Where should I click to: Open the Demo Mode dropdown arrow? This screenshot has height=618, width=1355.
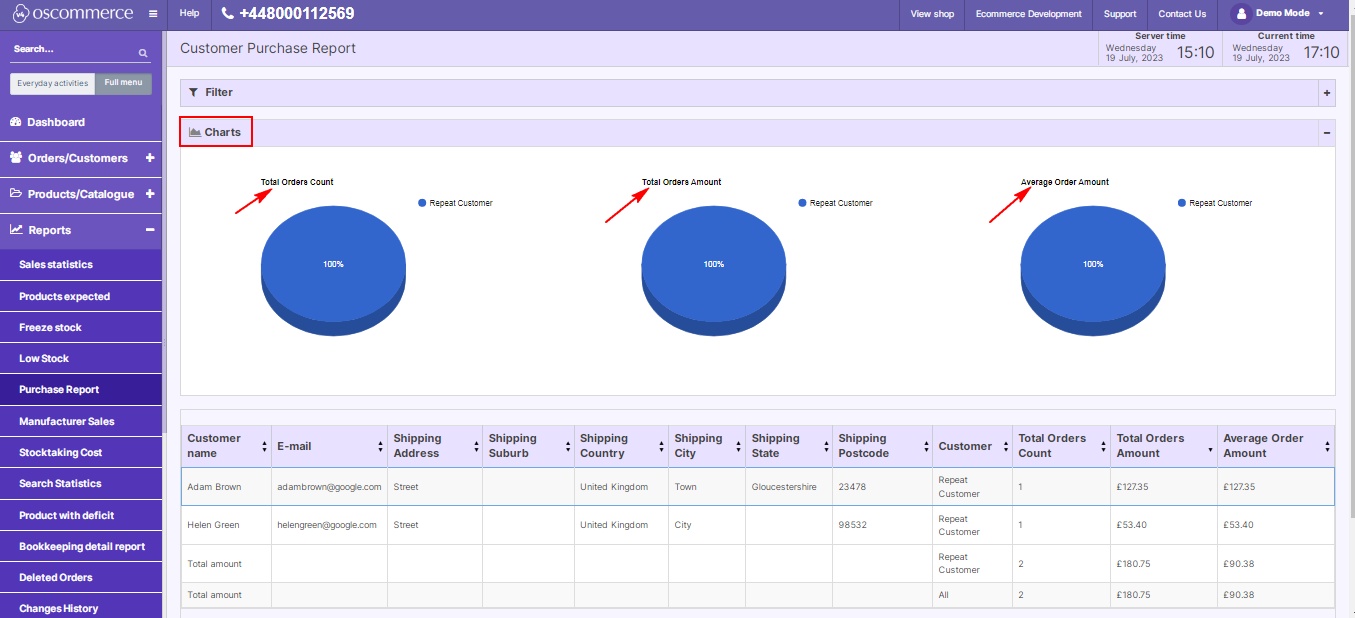tap(1321, 14)
